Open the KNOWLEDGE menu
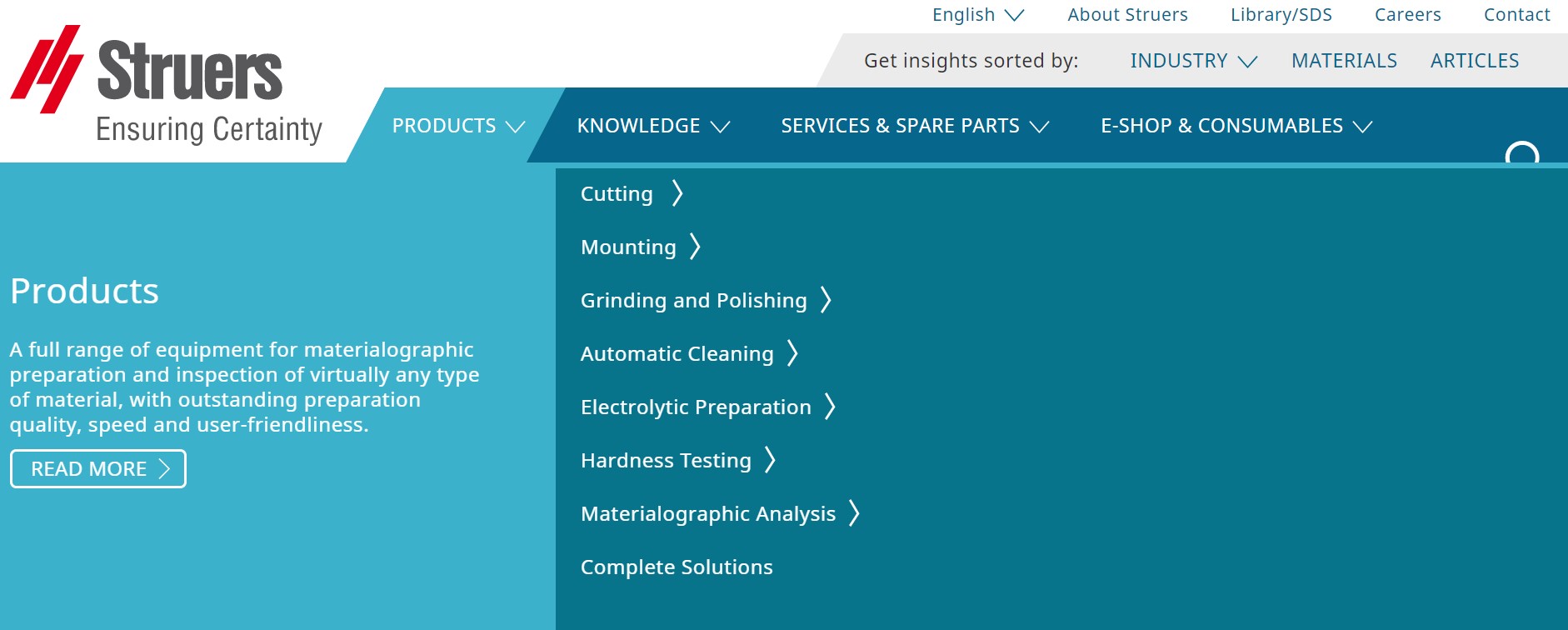Image resolution: width=1568 pixels, height=630 pixels. [x=653, y=126]
